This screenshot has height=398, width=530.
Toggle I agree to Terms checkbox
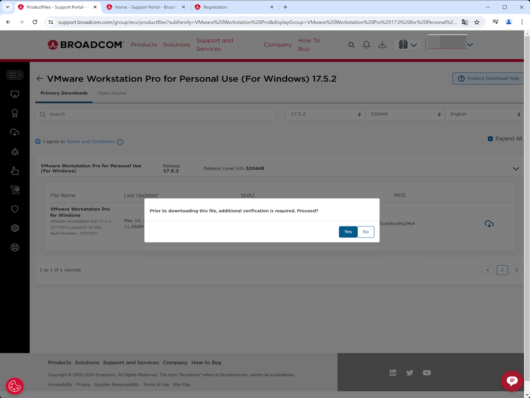(x=38, y=141)
